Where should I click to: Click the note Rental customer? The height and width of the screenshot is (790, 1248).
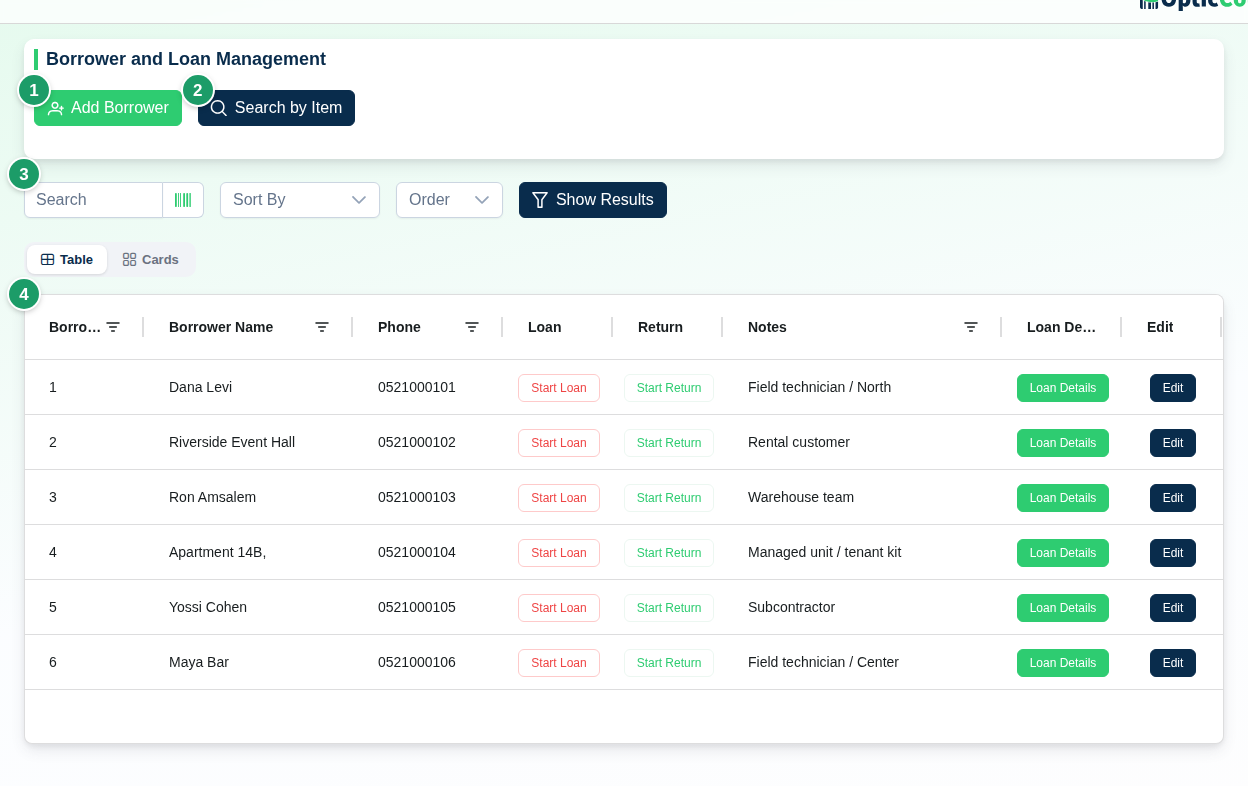point(799,442)
